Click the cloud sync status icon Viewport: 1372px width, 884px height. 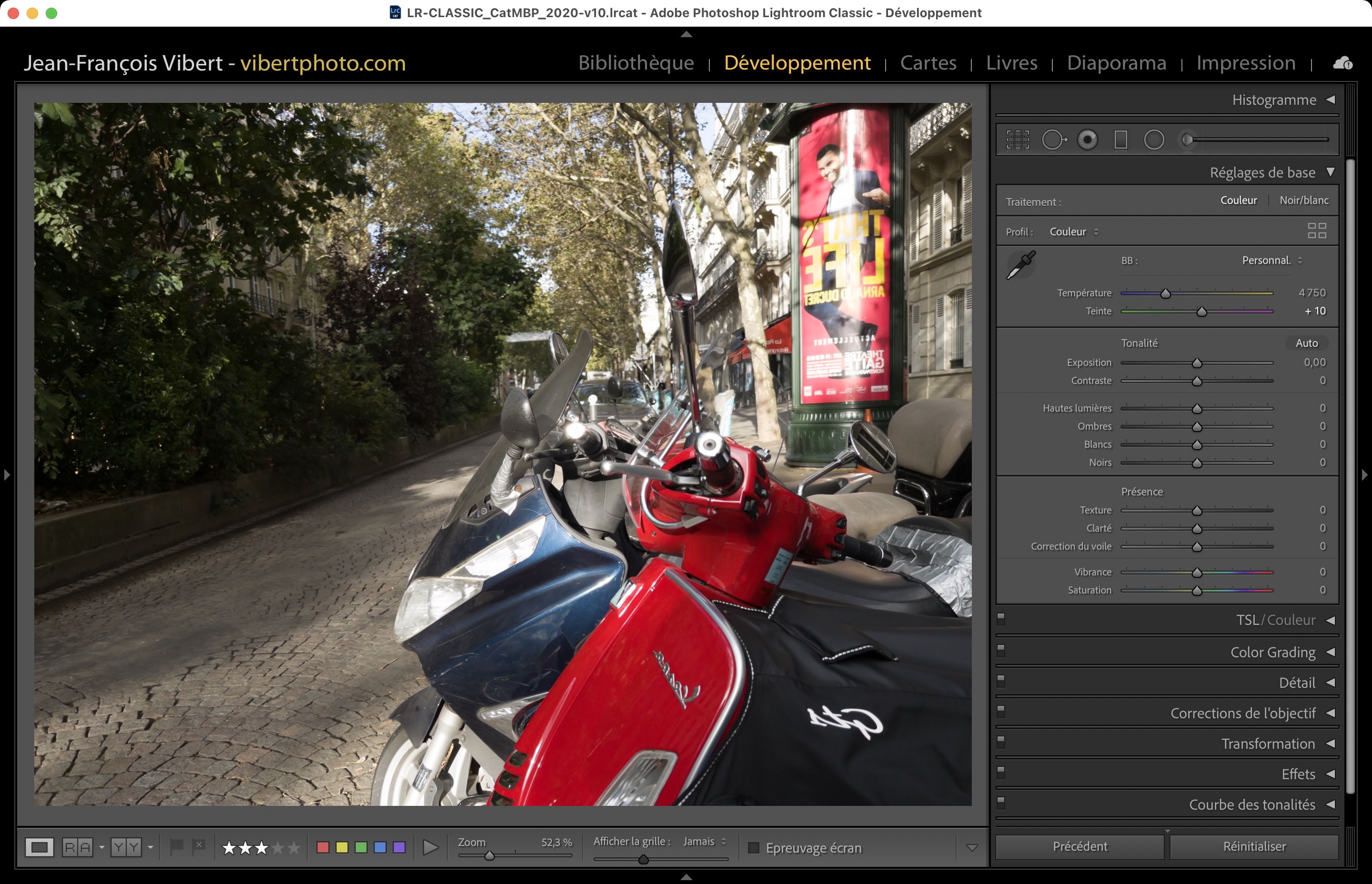tap(1343, 63)
